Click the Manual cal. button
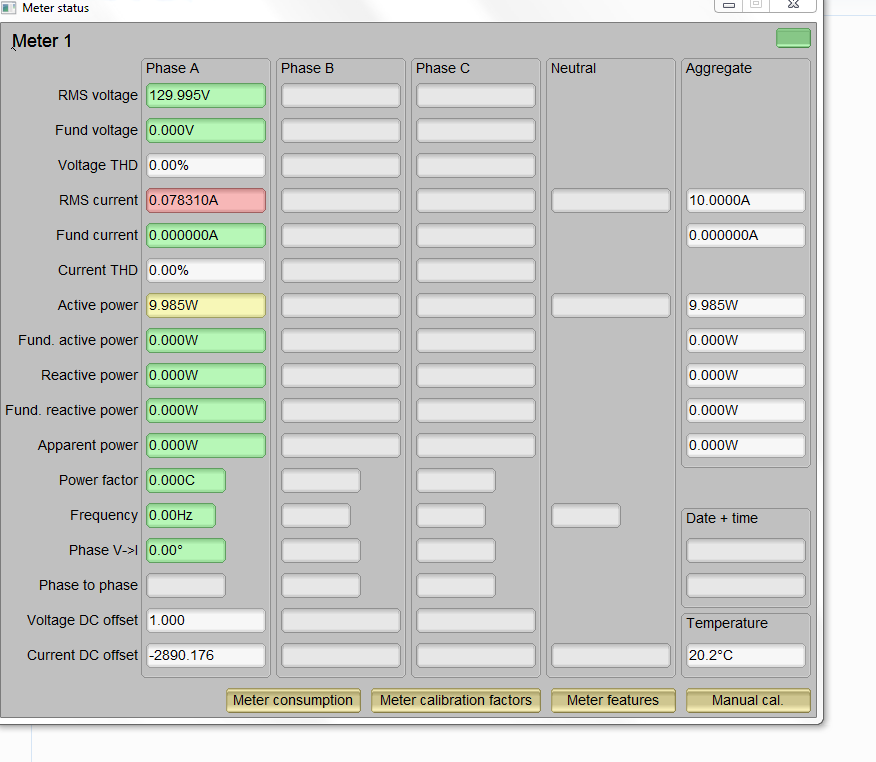The width and height of the screenshot is (876, 762). pyautogui.click(x=748, y=700)
